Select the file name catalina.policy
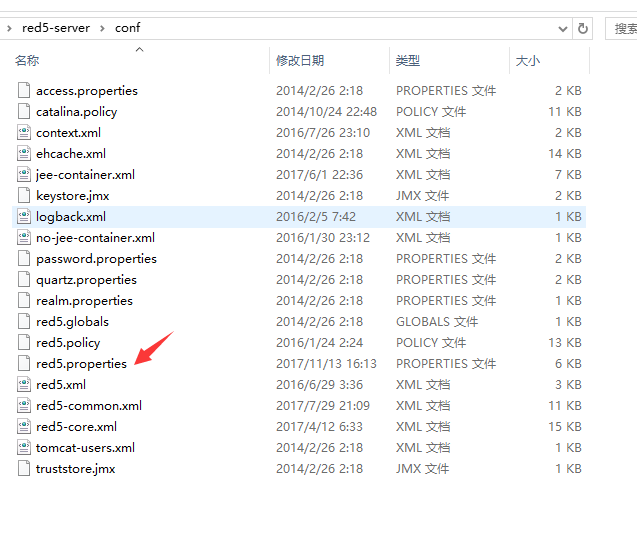Screen dimensions: 637x547 pos(76,112)
